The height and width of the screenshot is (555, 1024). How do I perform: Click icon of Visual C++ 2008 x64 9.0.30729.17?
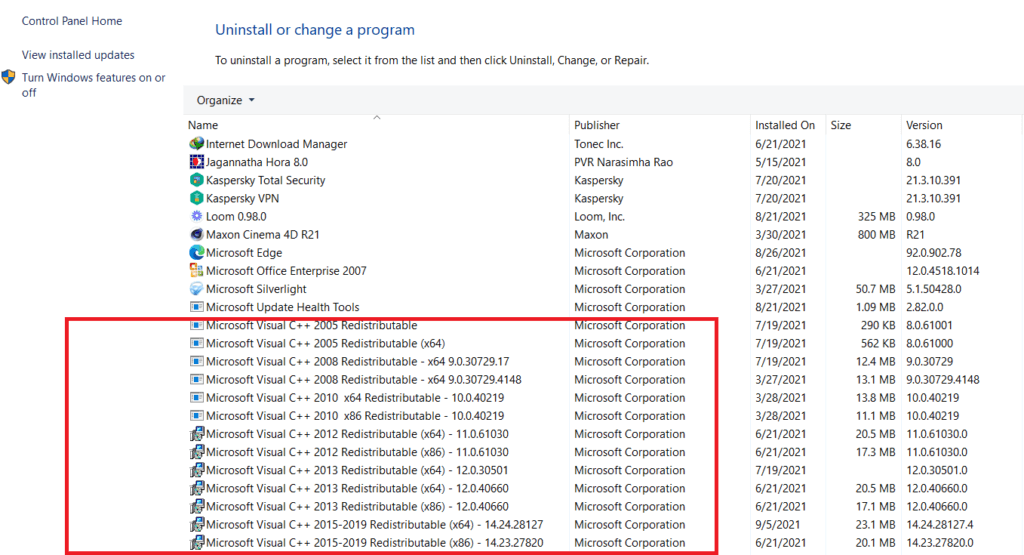coord(197,361)
